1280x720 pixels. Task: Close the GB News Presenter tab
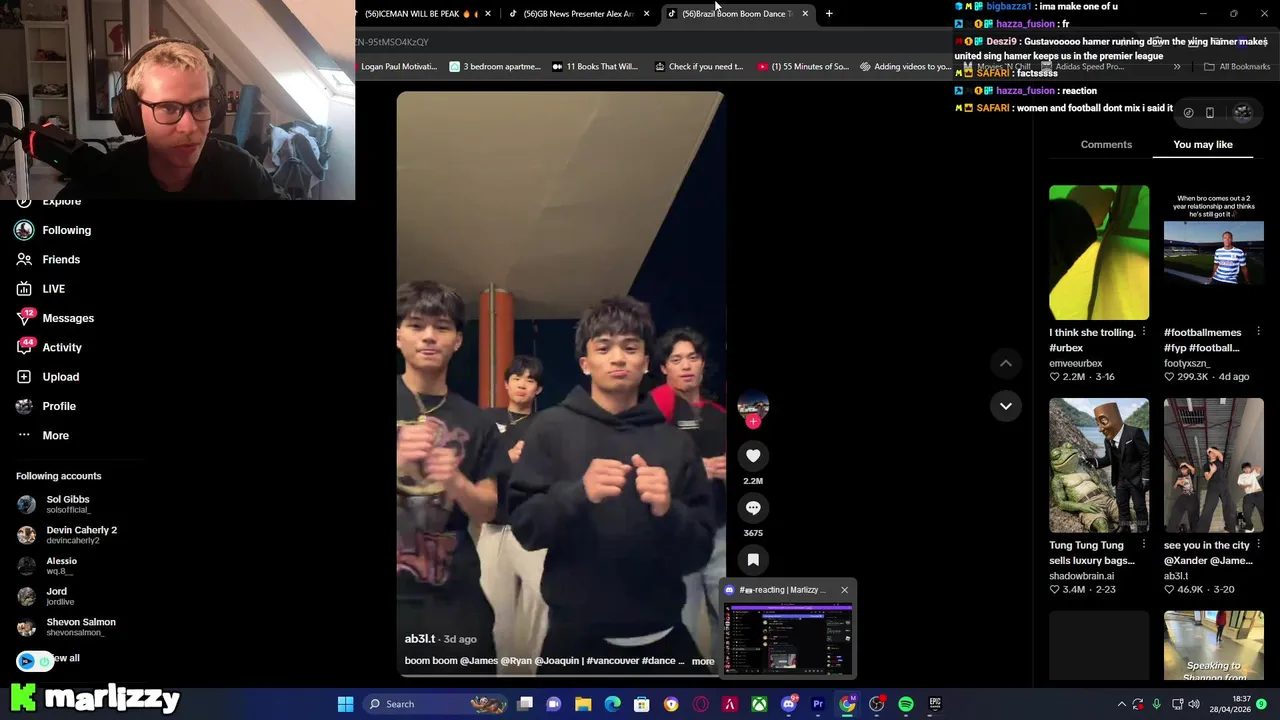[646, 14]
